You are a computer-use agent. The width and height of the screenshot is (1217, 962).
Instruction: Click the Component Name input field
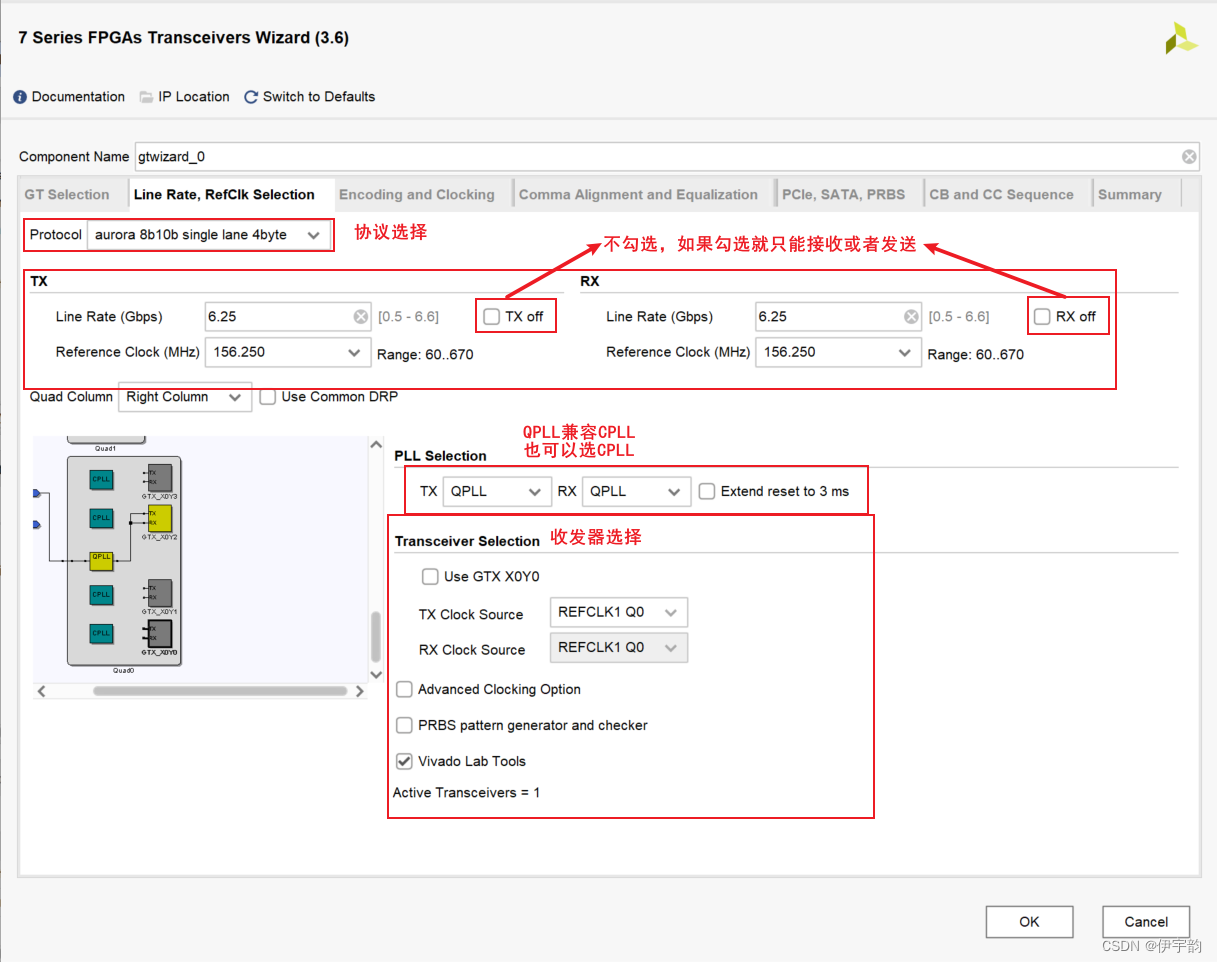click(x=667, y=157)
